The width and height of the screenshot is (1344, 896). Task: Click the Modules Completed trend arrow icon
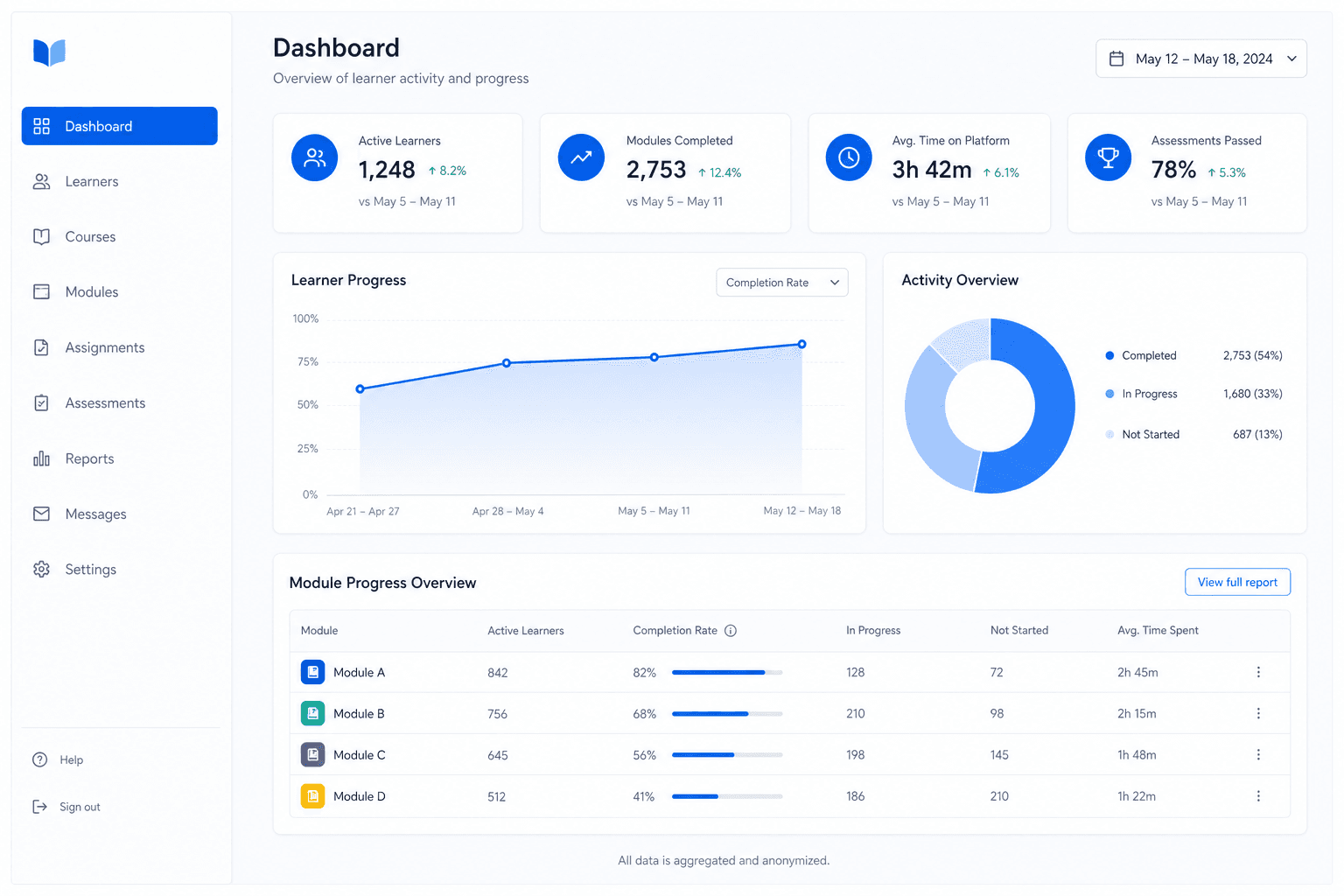click(x=581, y=157)
